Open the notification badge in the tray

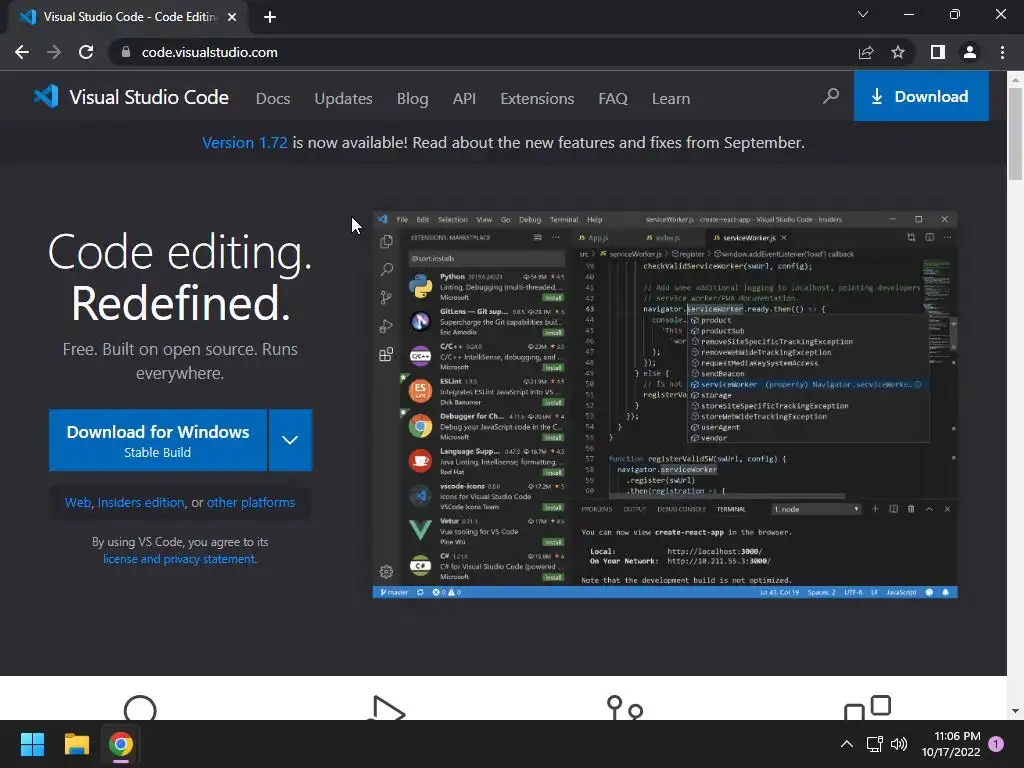pos(996,744)
